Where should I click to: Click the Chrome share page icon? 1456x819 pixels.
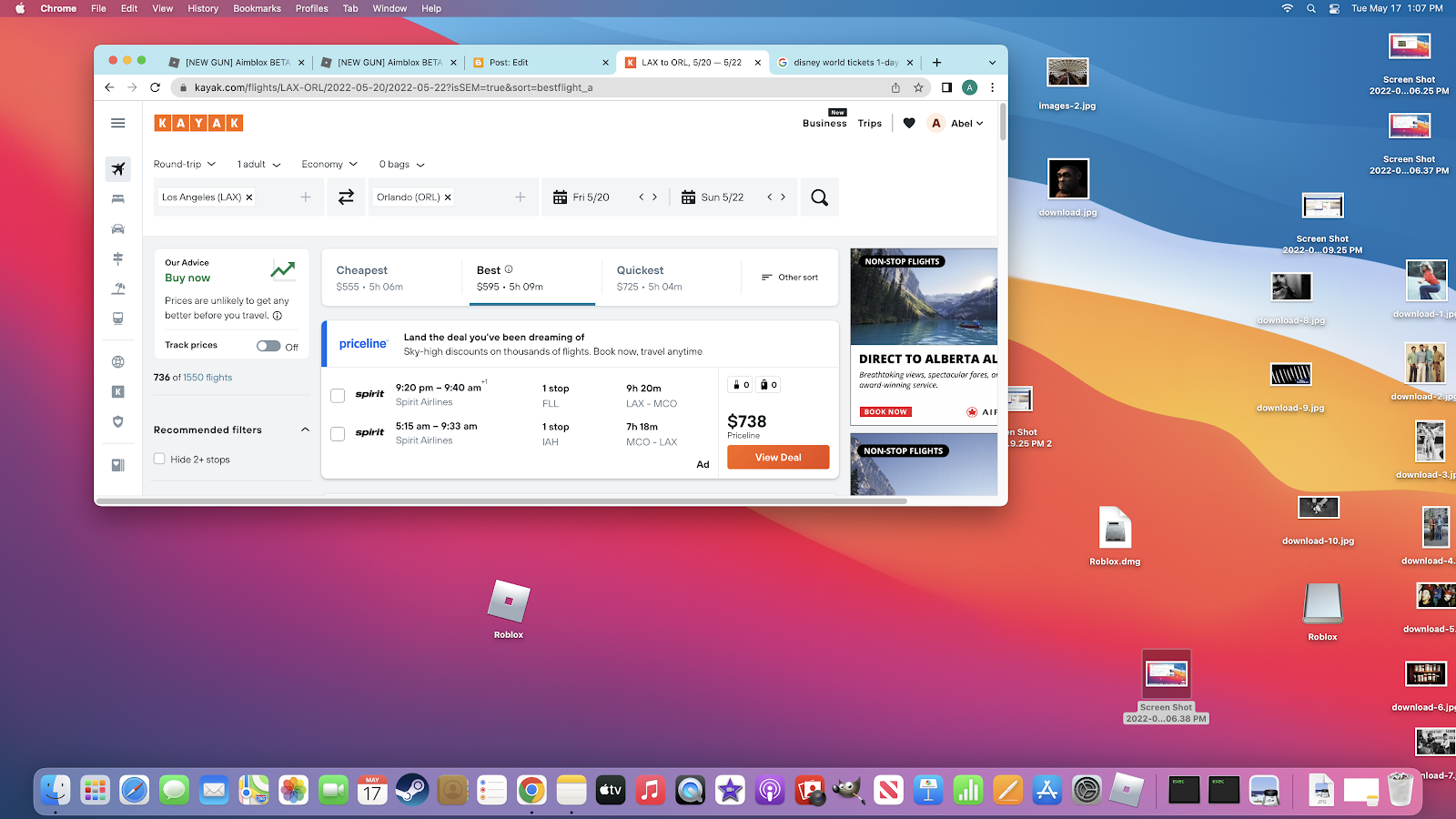(895, 87)
